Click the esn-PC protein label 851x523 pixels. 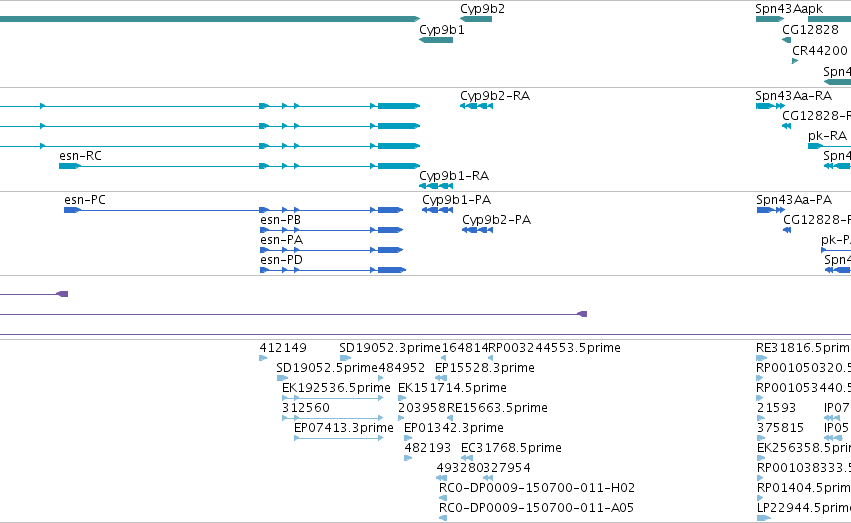(85, 200)
